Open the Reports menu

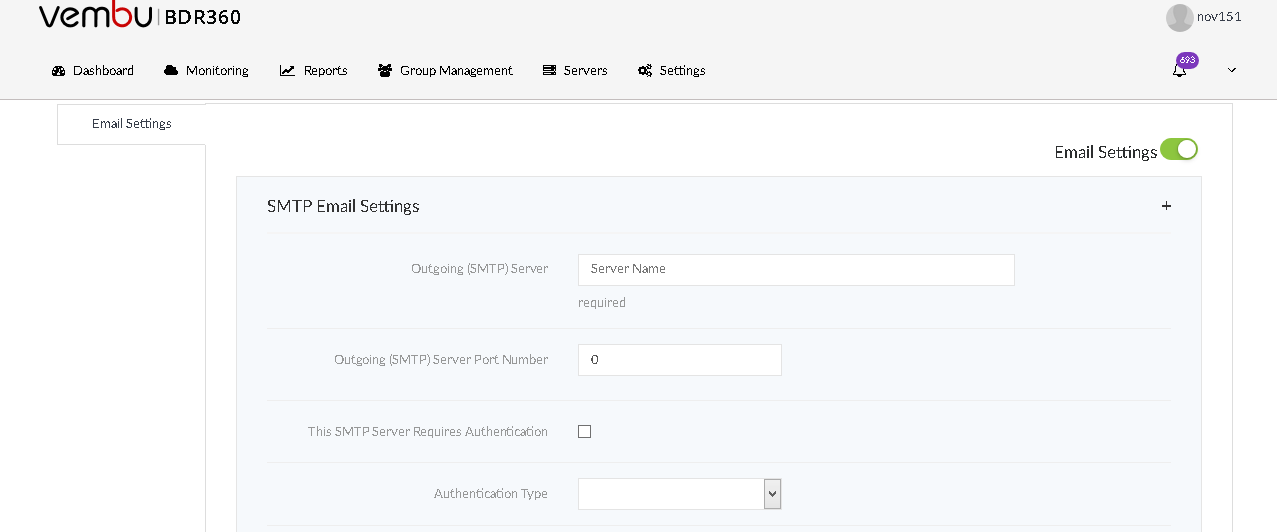(314, 71)
